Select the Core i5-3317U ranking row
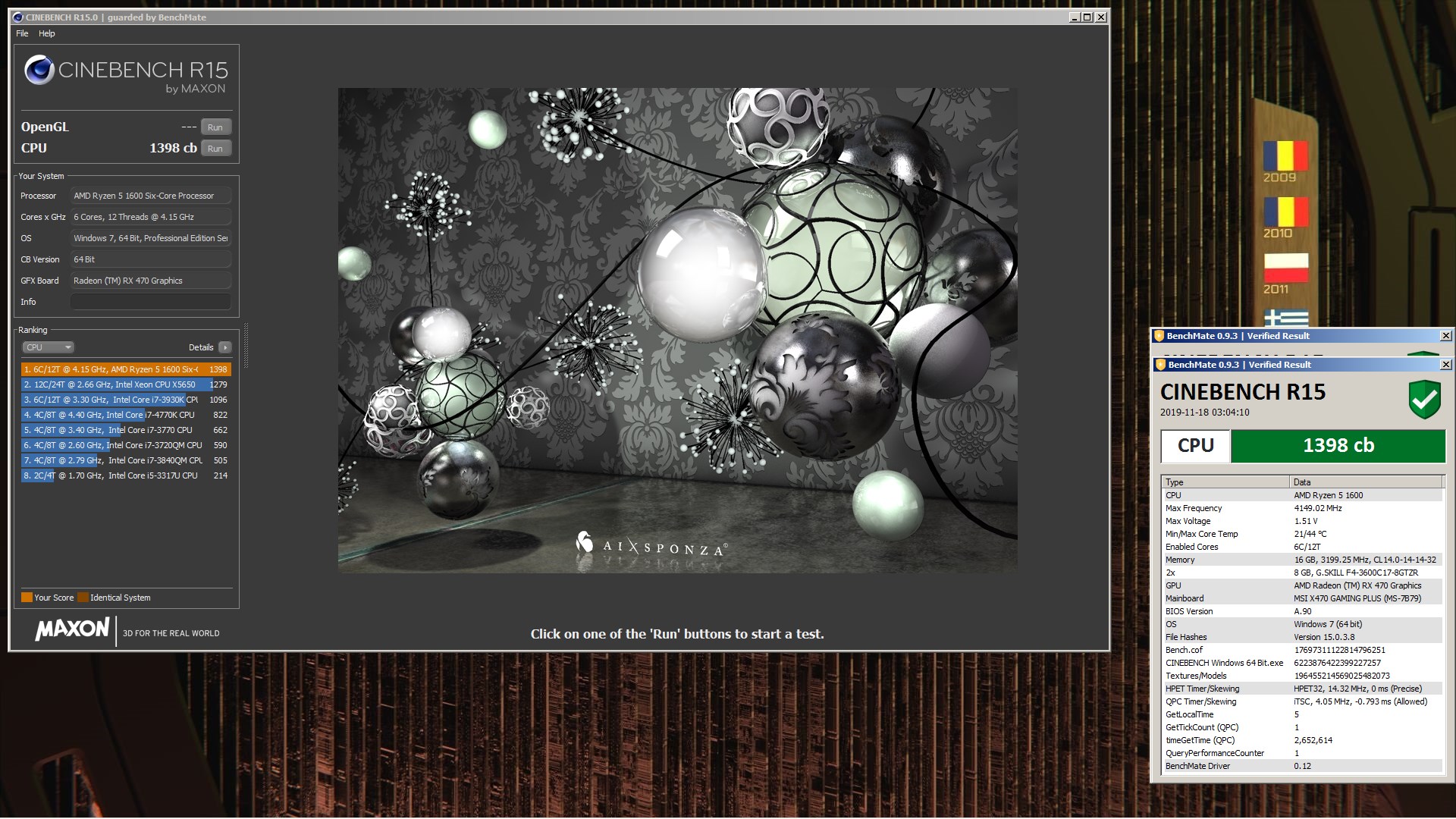 click(x=126, y=475)
